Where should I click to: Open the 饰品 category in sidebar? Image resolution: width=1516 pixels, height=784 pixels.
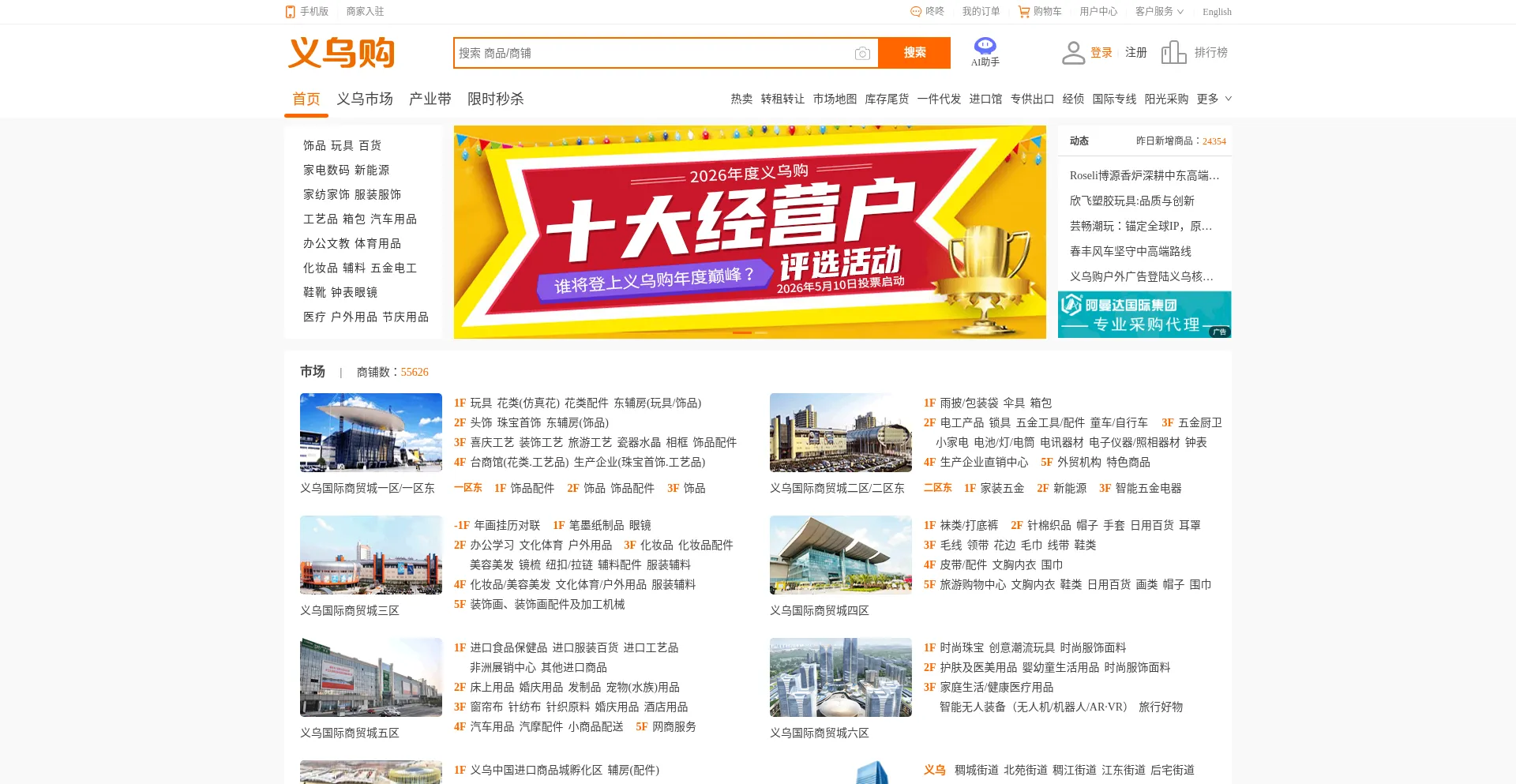point(314,145)
